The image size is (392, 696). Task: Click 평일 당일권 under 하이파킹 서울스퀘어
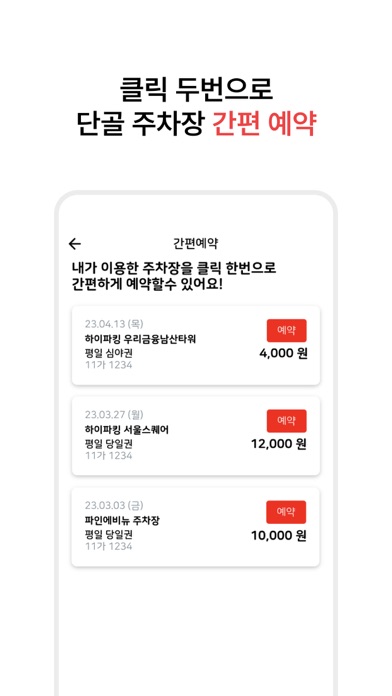pyautogui.click(x=108, y=444)
